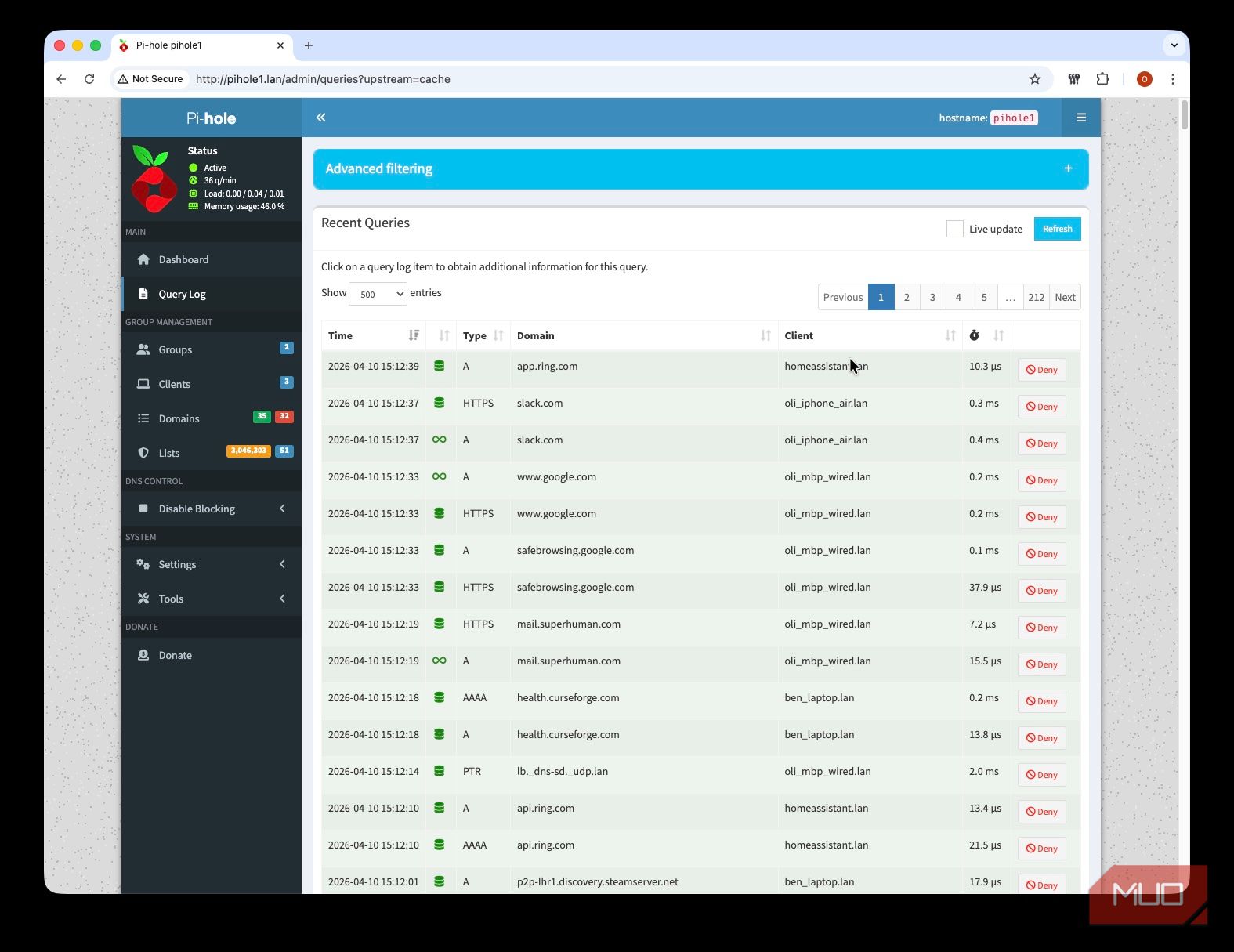
Task: Sort the table by the Client column
Action: point(870,335)
